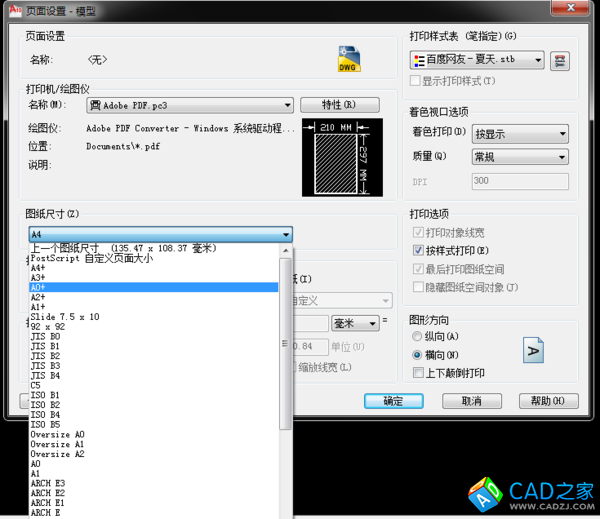This screenshot has width=600, height=519.
Task: Pick ISO B1 from the paper size list
Action: point(150,395)
